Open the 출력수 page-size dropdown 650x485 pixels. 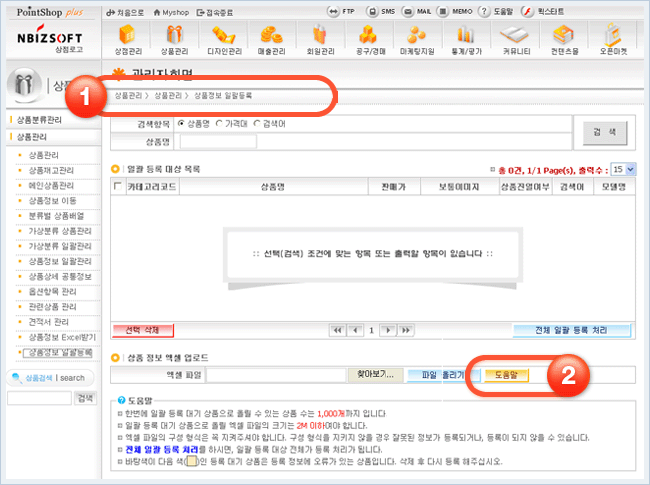(622, 170)
